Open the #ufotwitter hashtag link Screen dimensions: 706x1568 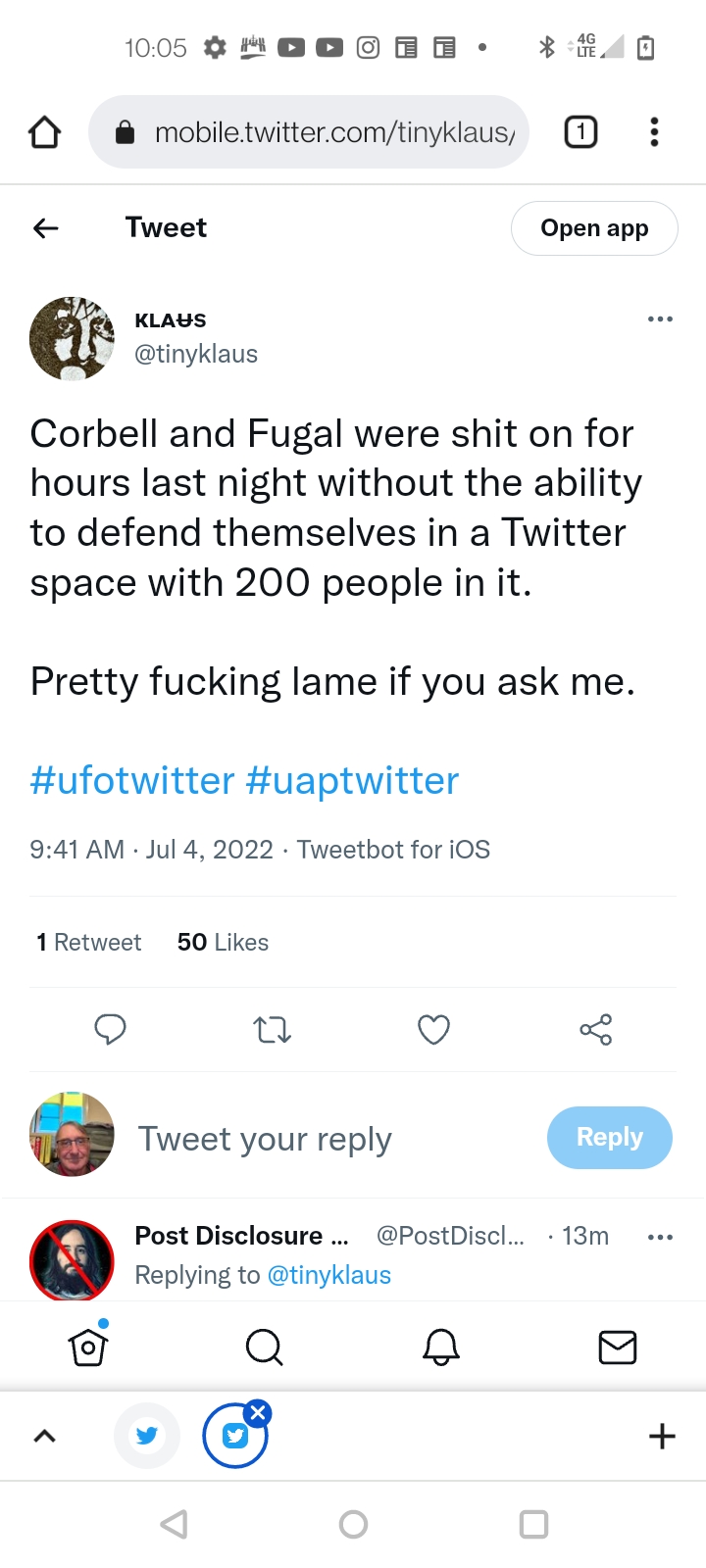pyautogui.click(x=132, y=781)
